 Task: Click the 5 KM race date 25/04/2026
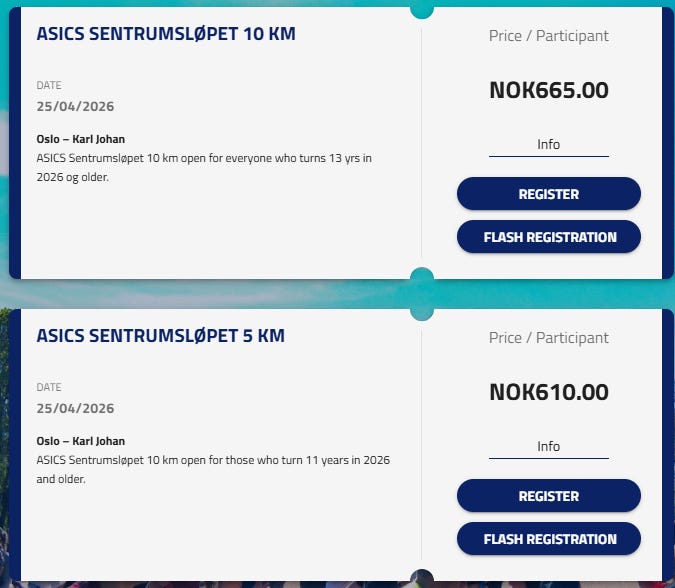[x=75, y=408]
